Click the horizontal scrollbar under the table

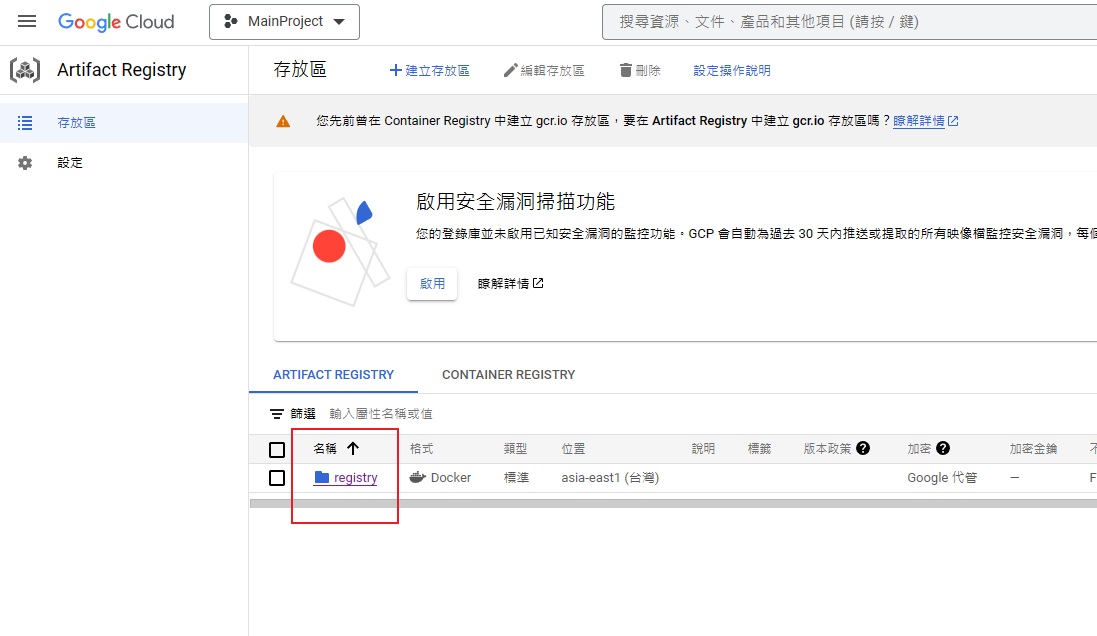click(673, 503)
